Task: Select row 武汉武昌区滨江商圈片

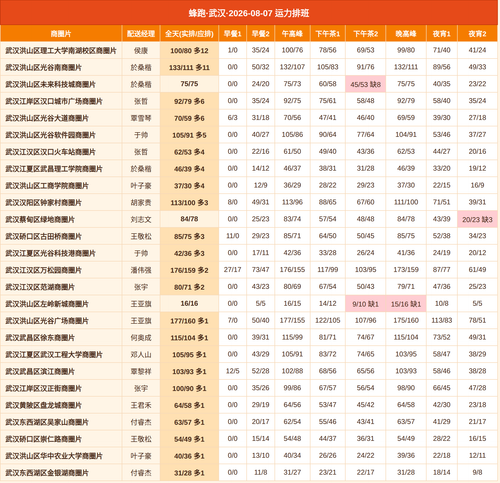Action: 249,371
